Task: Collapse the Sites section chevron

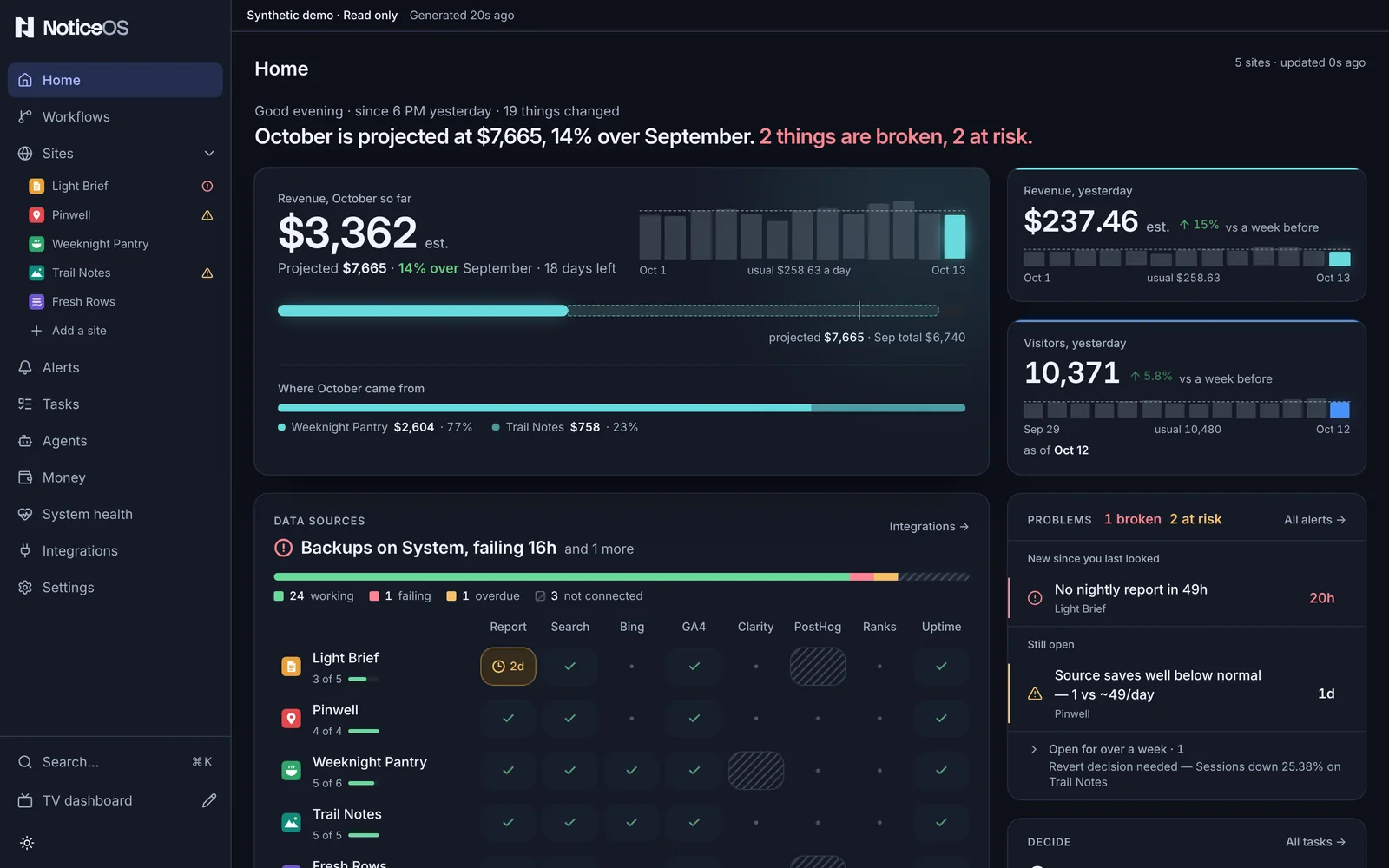Action: click(209, 154)
